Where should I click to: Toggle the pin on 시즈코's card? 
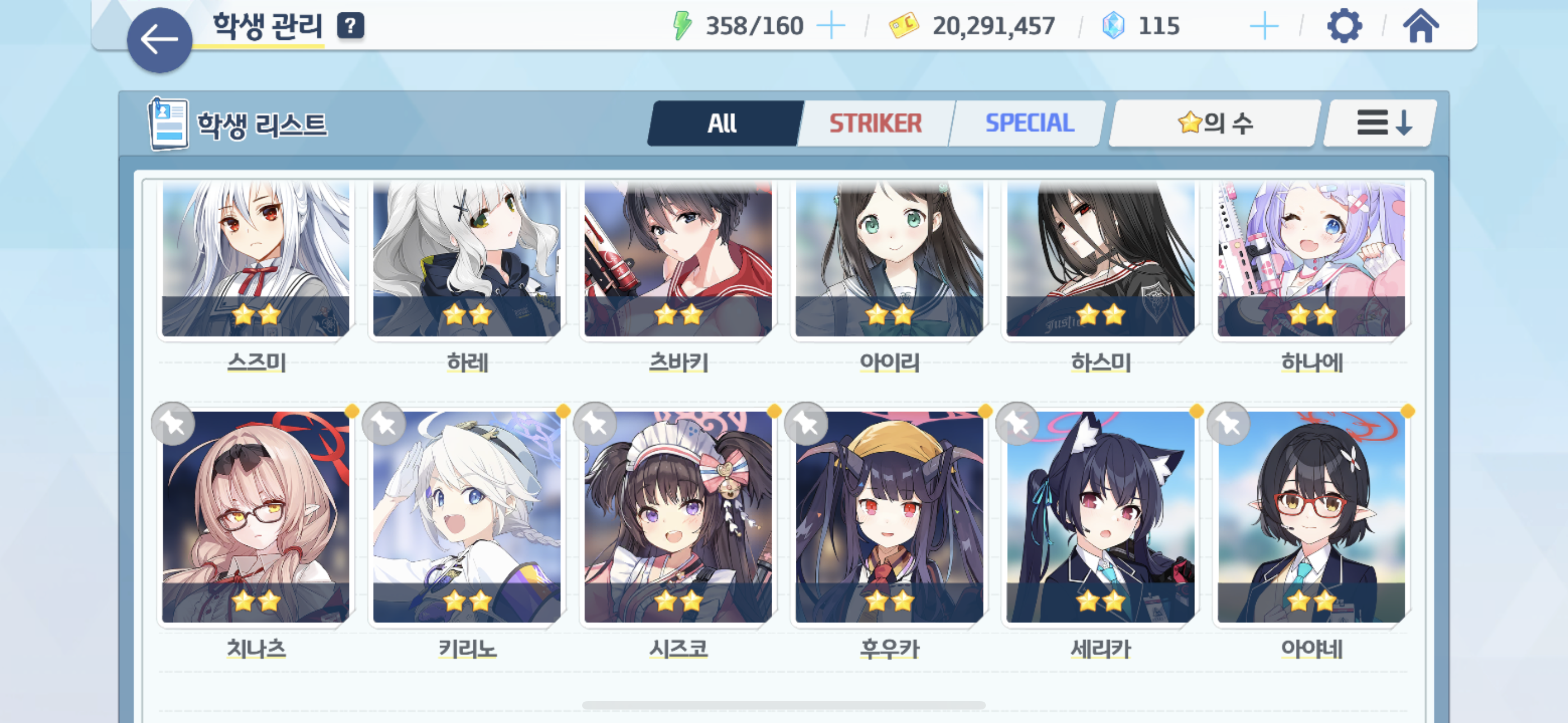(596, 424)
